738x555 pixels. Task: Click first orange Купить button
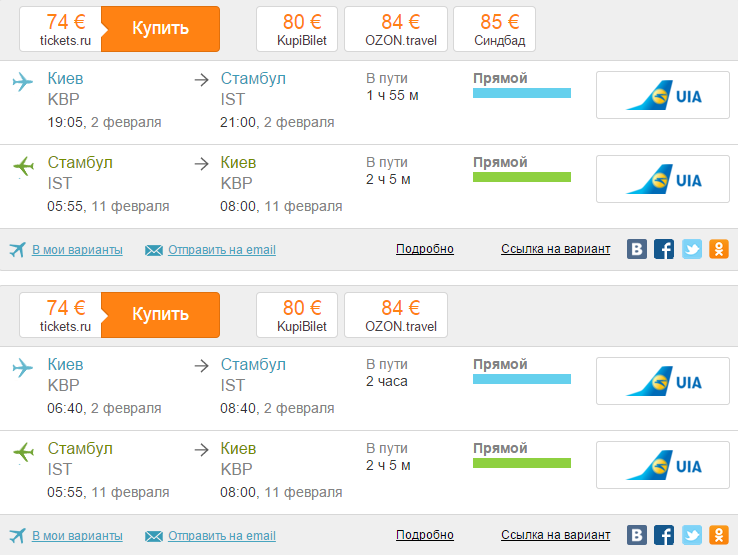tap(160, 28)
